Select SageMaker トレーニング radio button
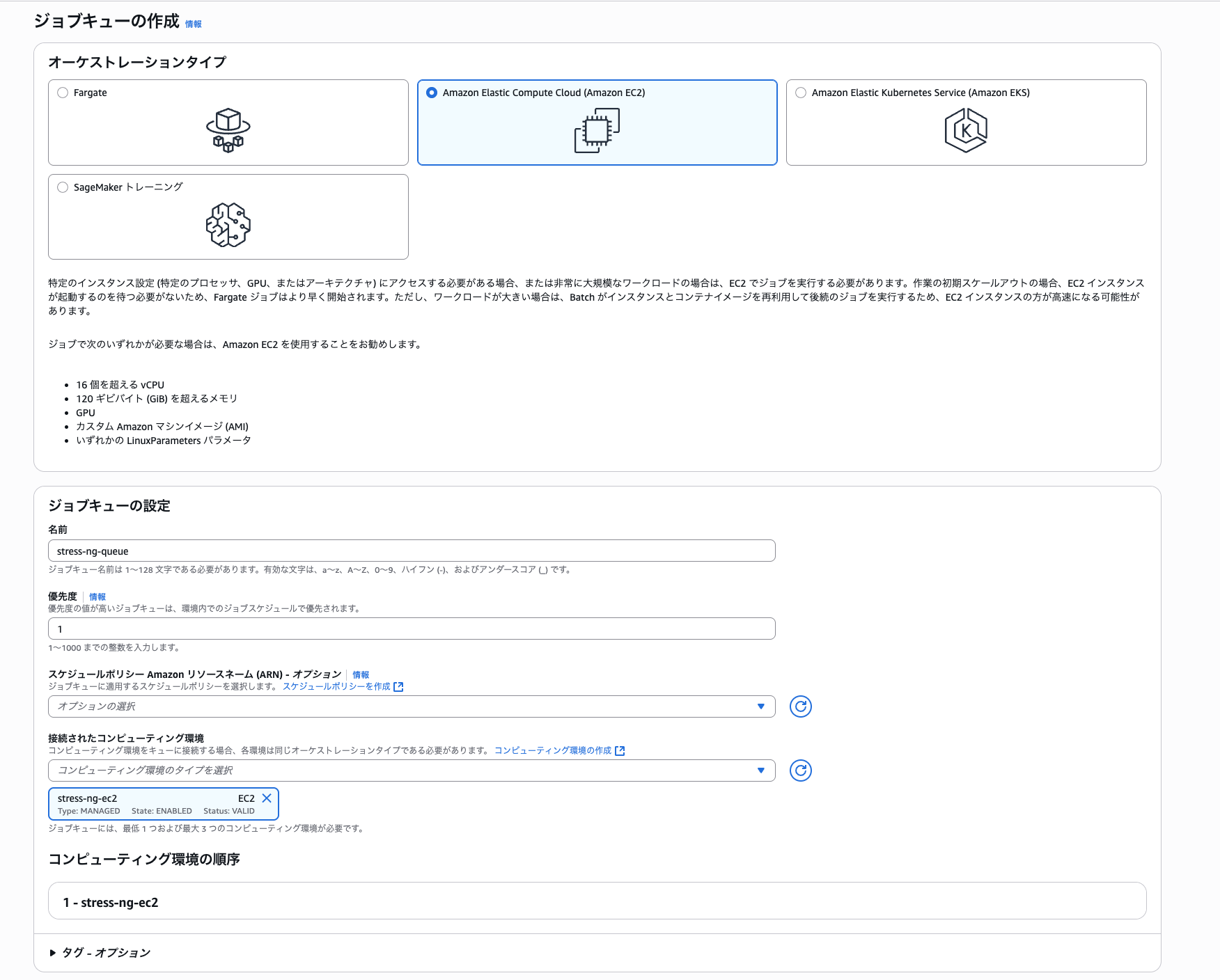1220x980 pixels. (63, 187)
